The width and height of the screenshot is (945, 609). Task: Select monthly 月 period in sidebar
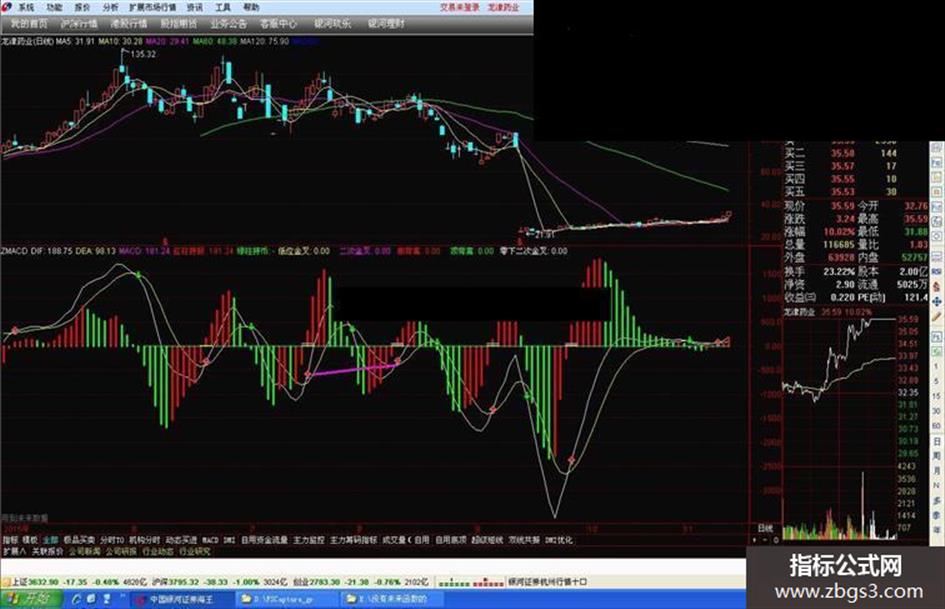937,470
